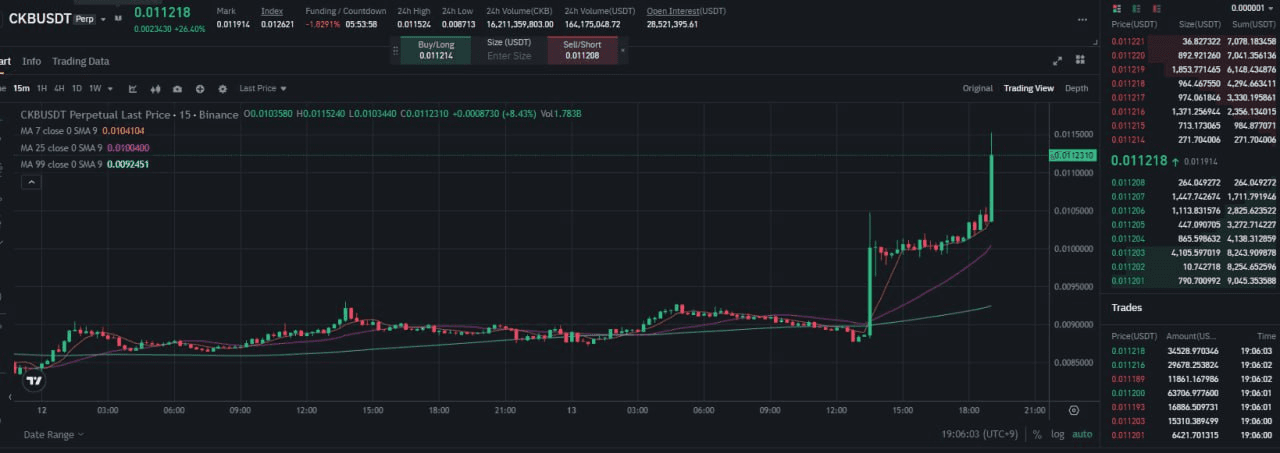Open multi-chart grid layout icon
This screenshot has width=1280, height=453.
[x=1081, y=60]
